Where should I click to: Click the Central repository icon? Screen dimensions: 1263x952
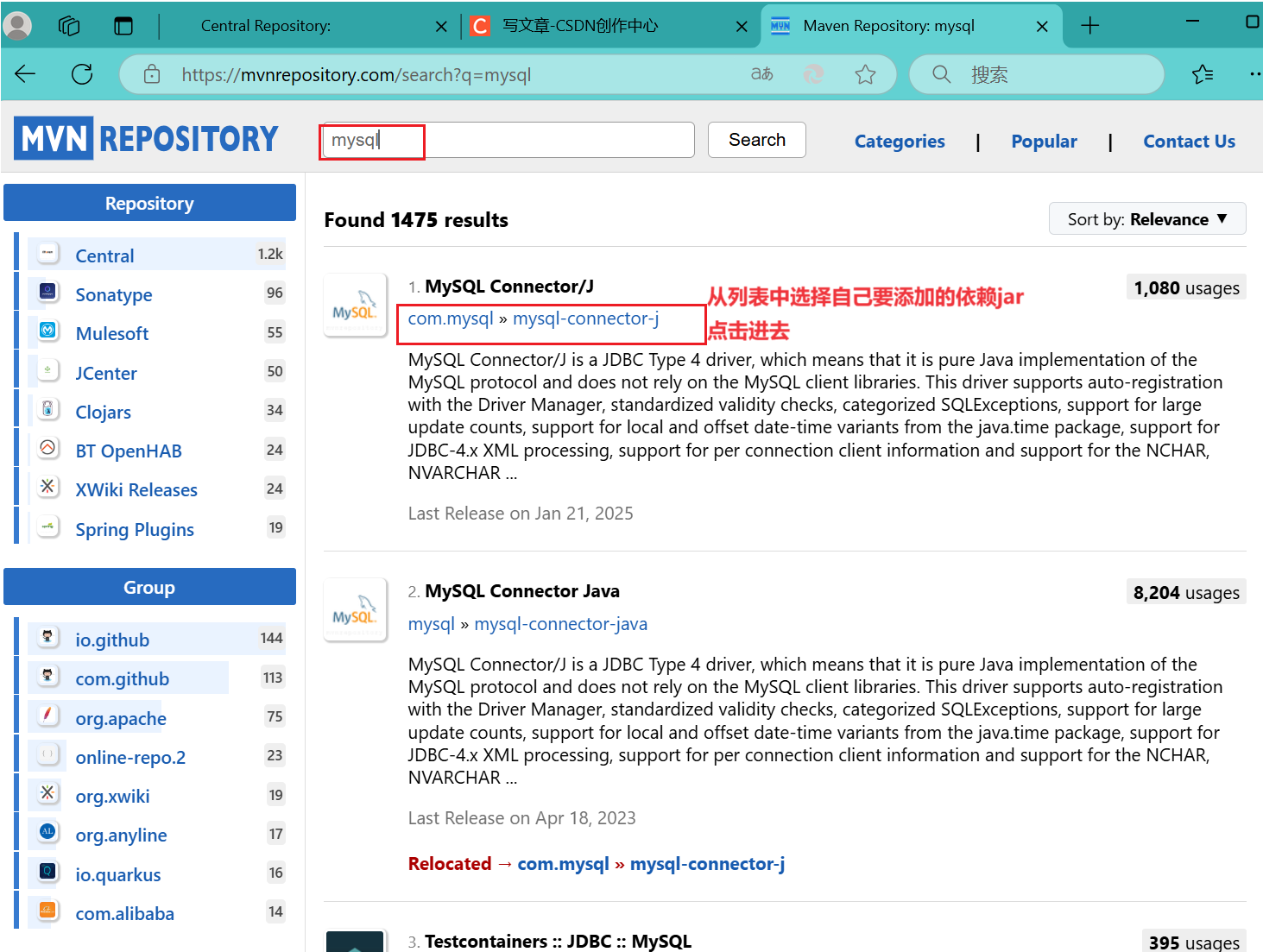click(x=48, y=254)
